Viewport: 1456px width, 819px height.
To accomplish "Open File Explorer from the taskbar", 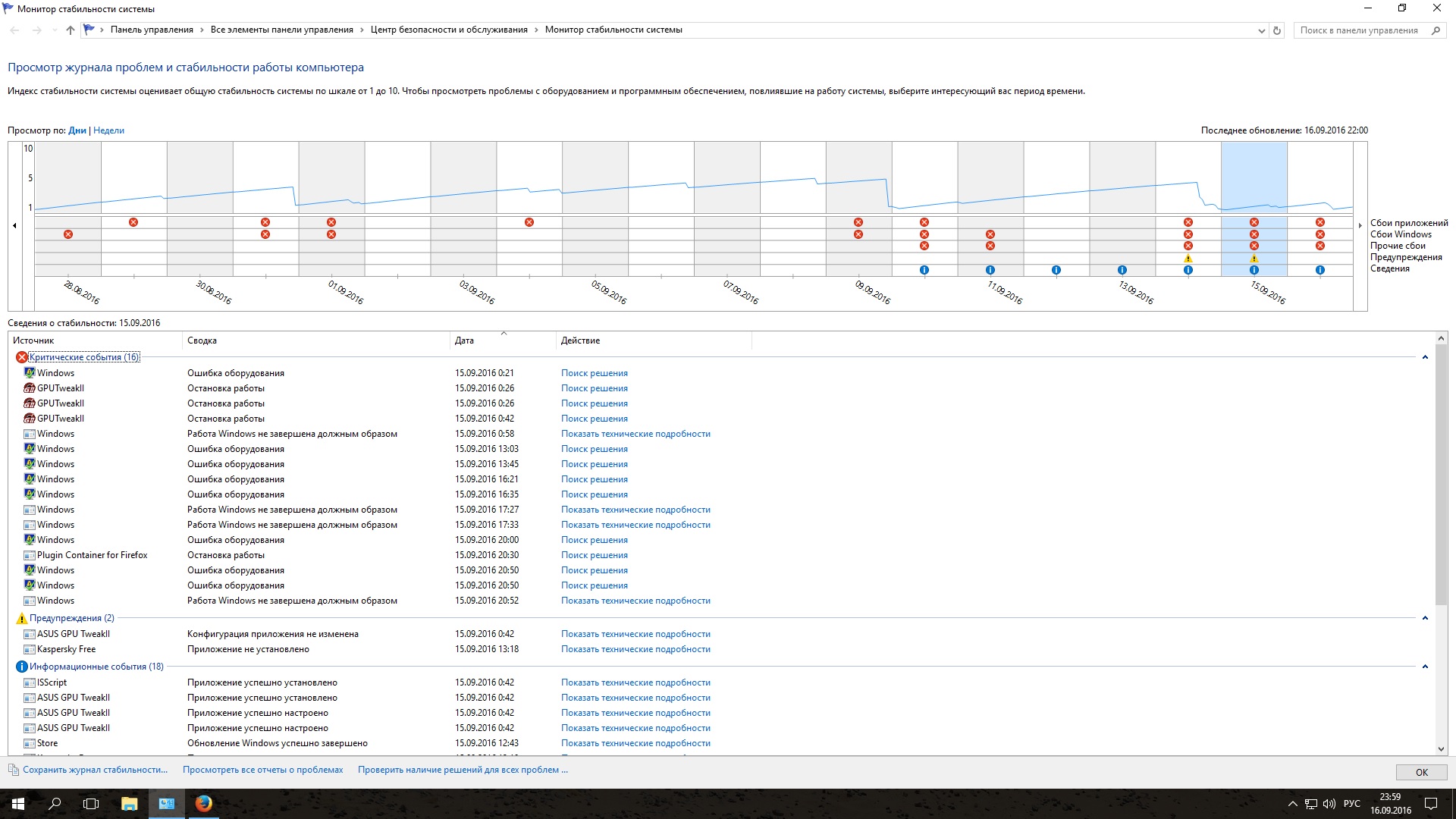I will click(x=129, y=803).
